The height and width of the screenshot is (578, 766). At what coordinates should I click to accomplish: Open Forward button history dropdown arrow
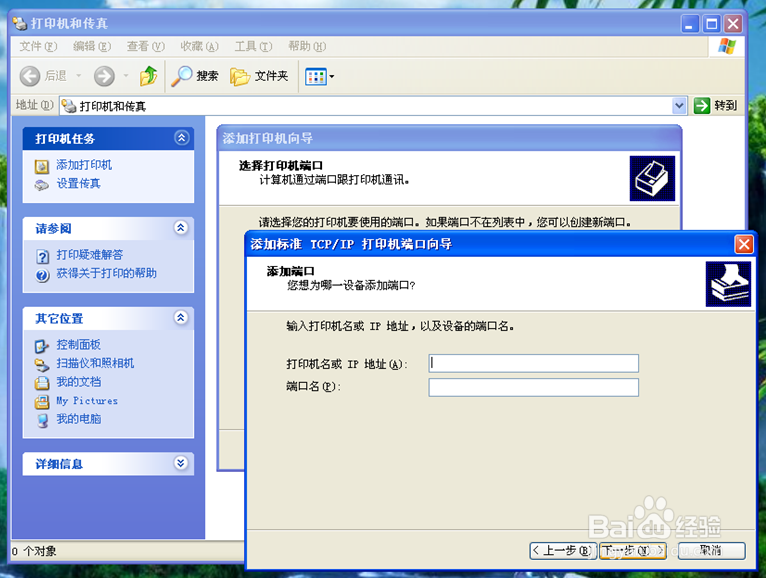point(126,76)
